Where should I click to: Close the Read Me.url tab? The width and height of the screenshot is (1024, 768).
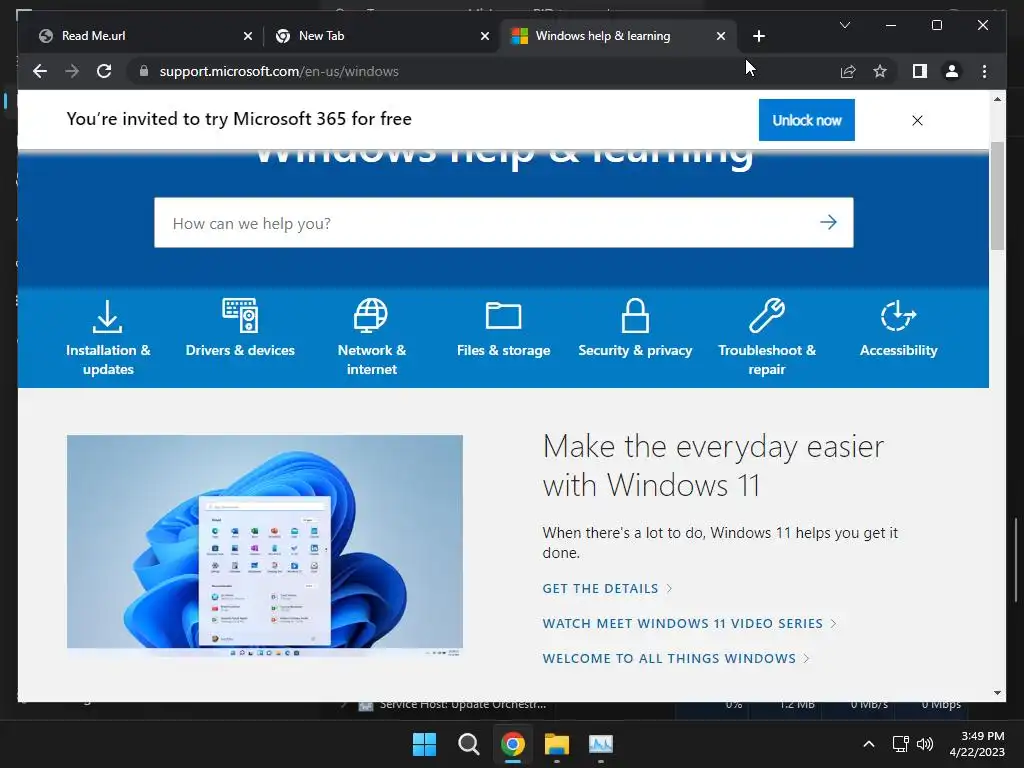(248, 36)
